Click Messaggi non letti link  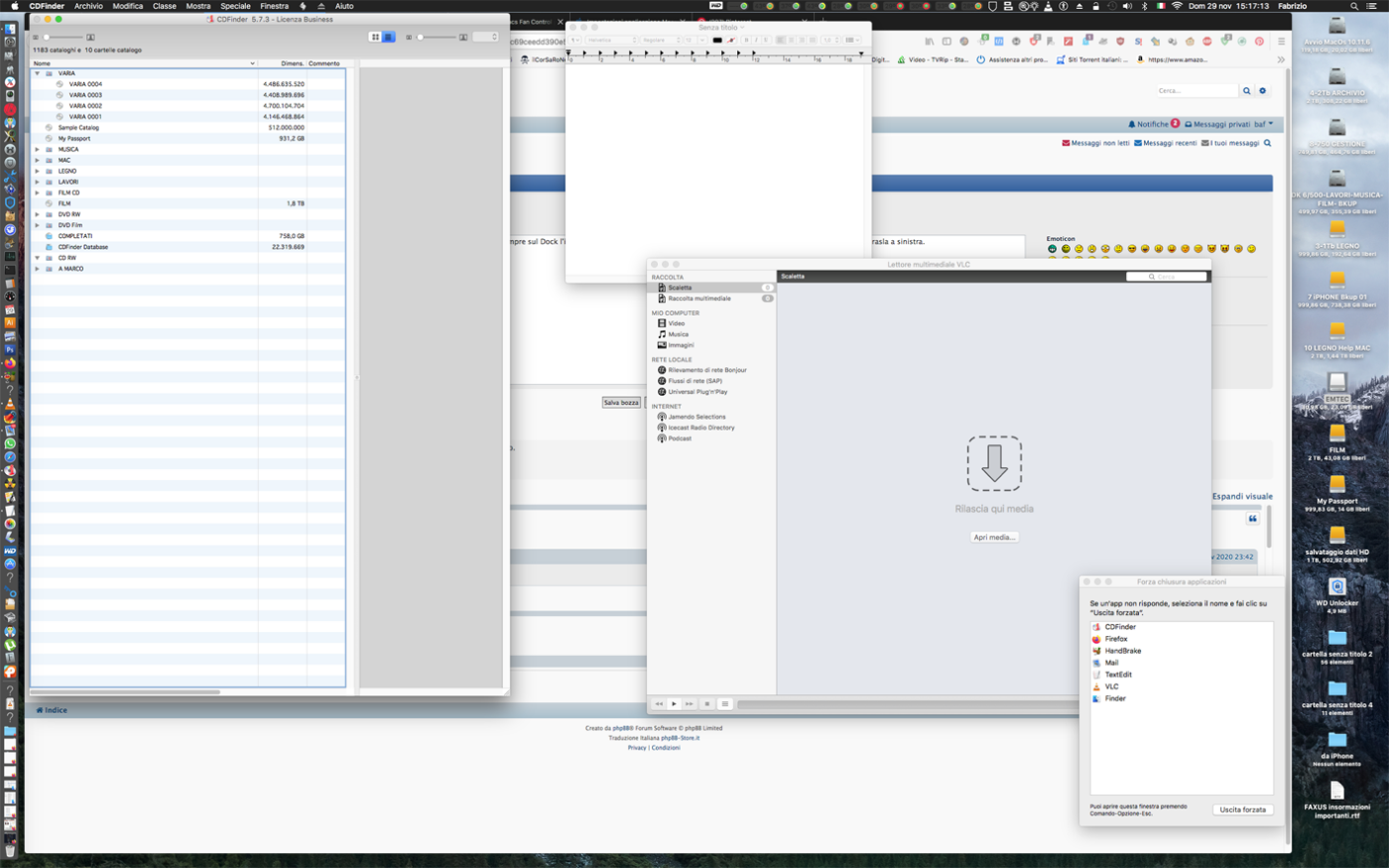[1095, 143]
